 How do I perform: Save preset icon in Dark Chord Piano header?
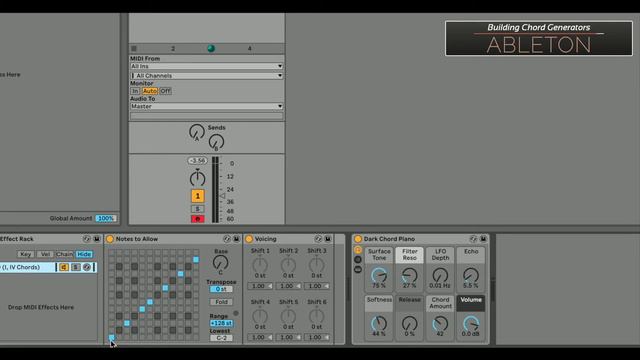click(483, 239)
